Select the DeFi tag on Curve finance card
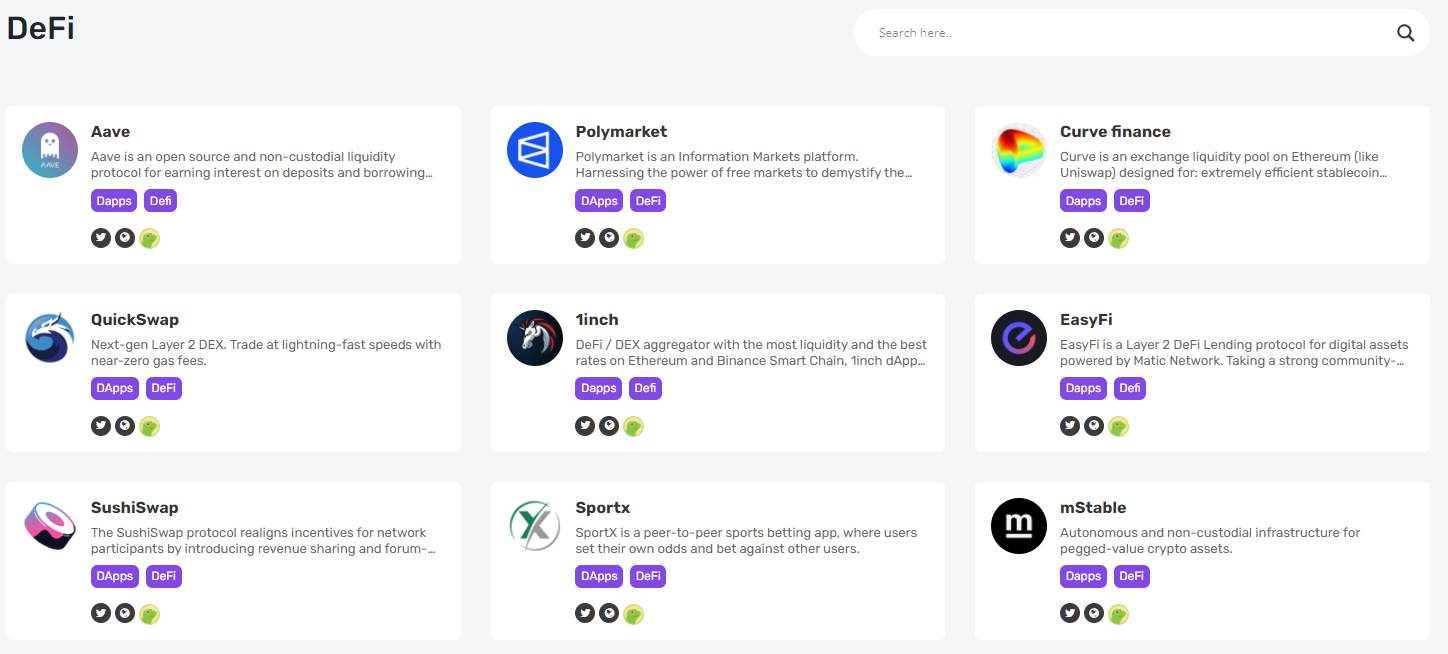This screenshot has width=1448, height=654. pyautogui.click(x=1131, y=201)
